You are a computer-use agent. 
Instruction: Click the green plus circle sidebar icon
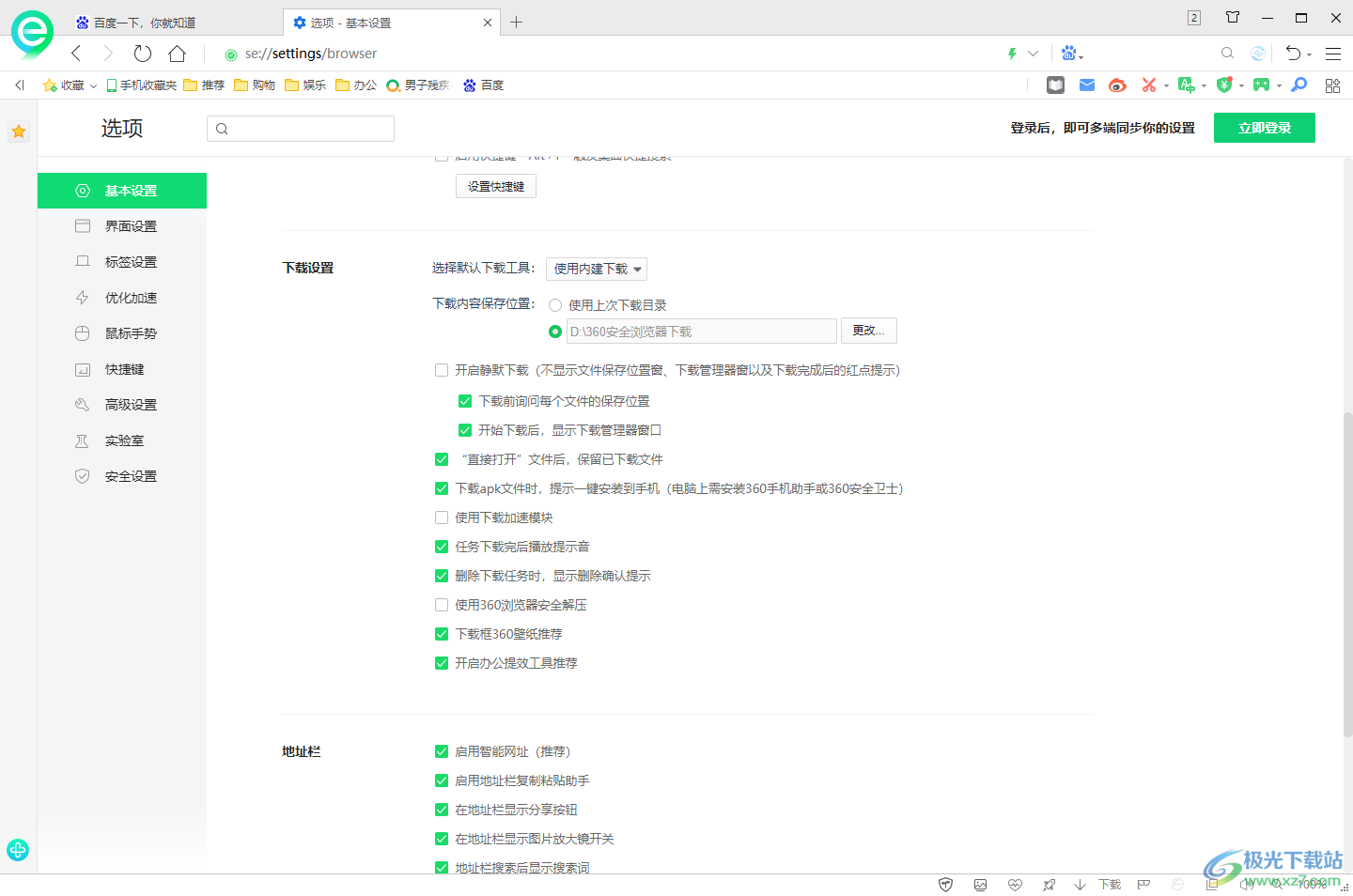click(x=18, y=850)
